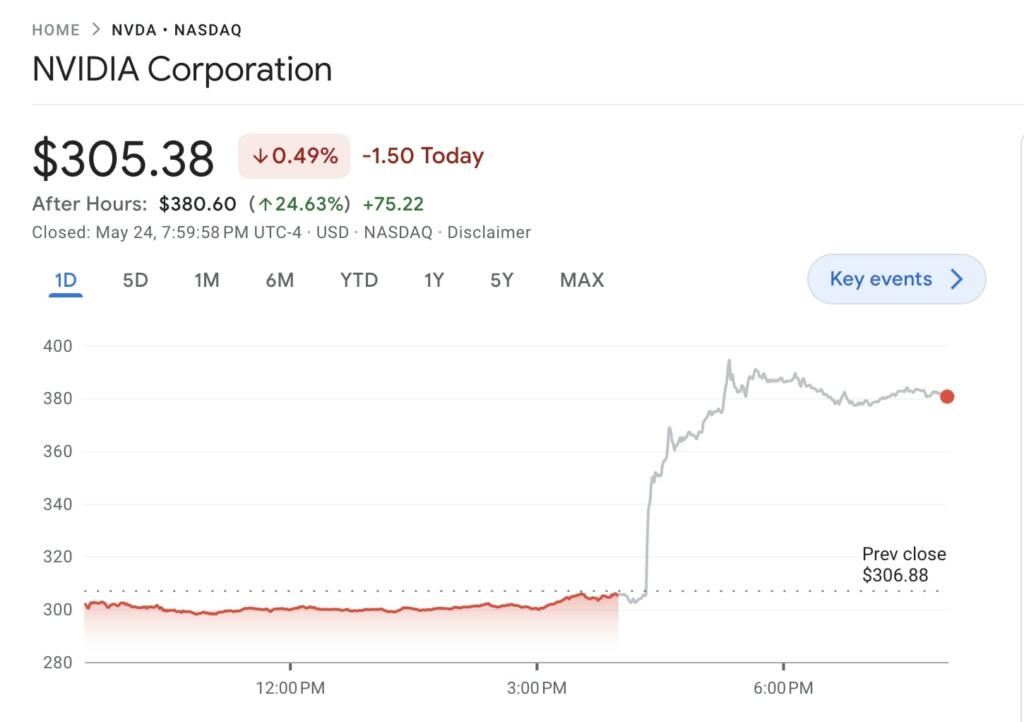Click the -0.49% loss badge

pos(294,156)
